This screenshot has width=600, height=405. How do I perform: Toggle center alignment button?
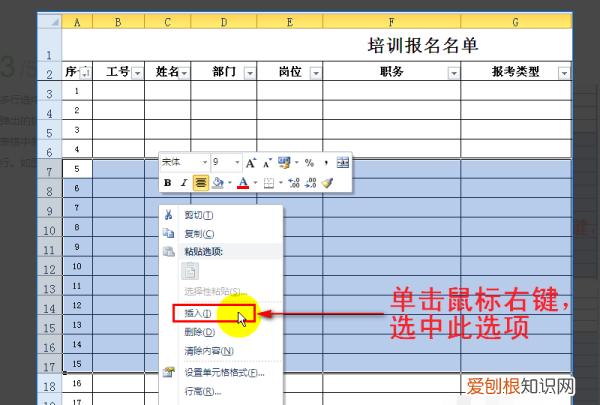pyautogui.click(x=201, y=183)
